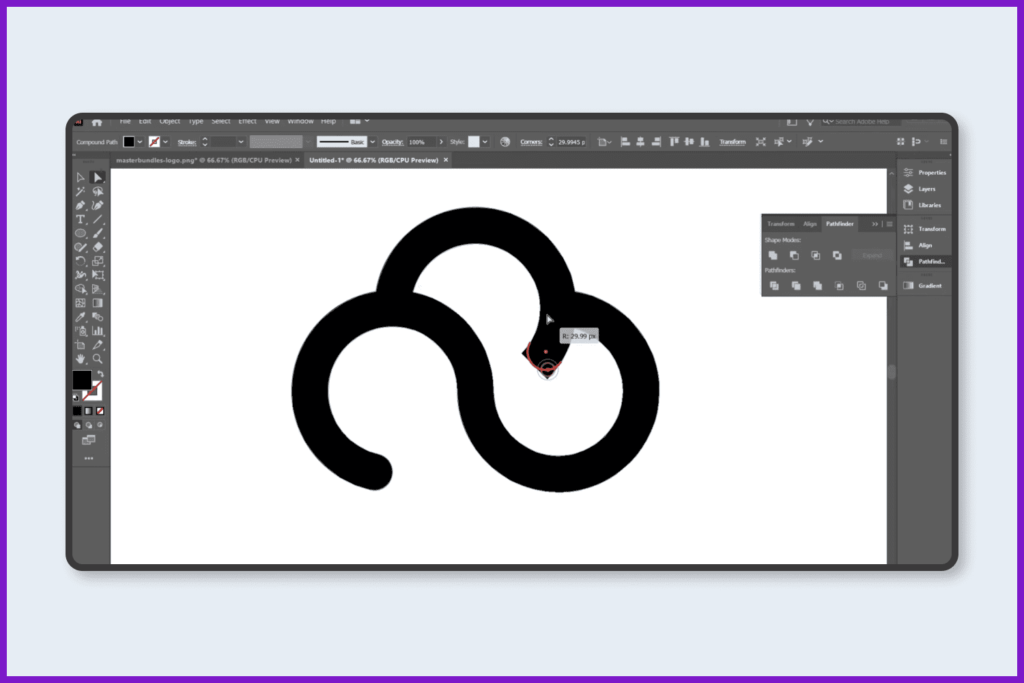
Task: Switch to the Align tab
Action: (x=810, y=224)
